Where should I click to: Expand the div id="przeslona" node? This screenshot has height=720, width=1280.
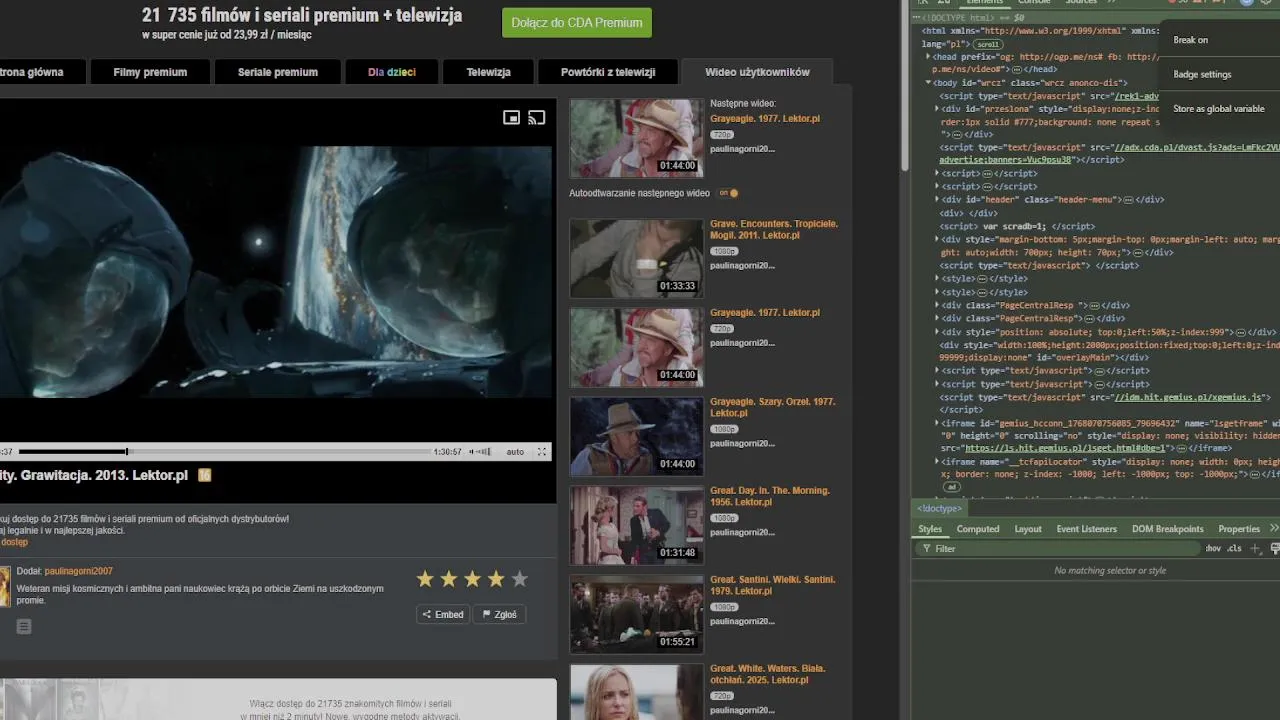tap(937, 108)
